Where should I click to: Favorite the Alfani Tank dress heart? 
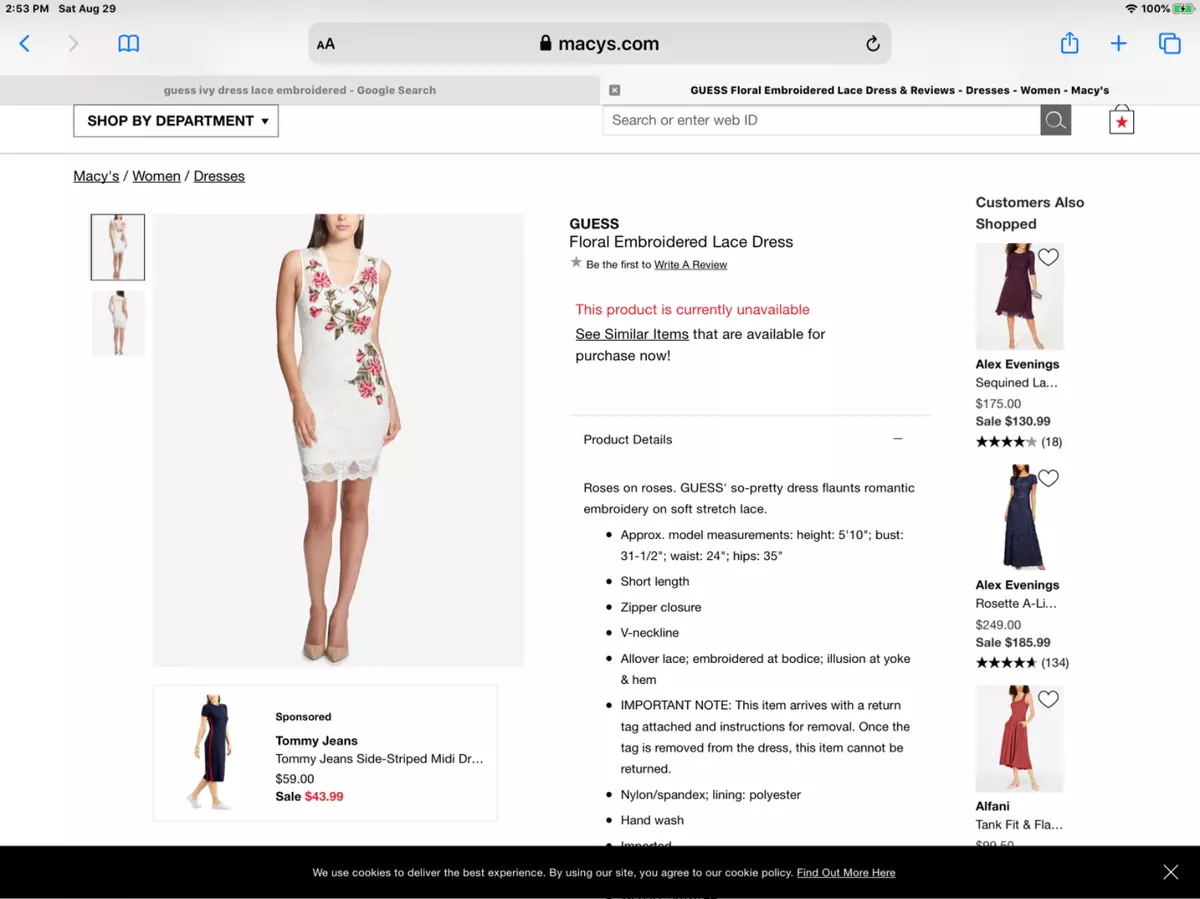coord(1048,699)
